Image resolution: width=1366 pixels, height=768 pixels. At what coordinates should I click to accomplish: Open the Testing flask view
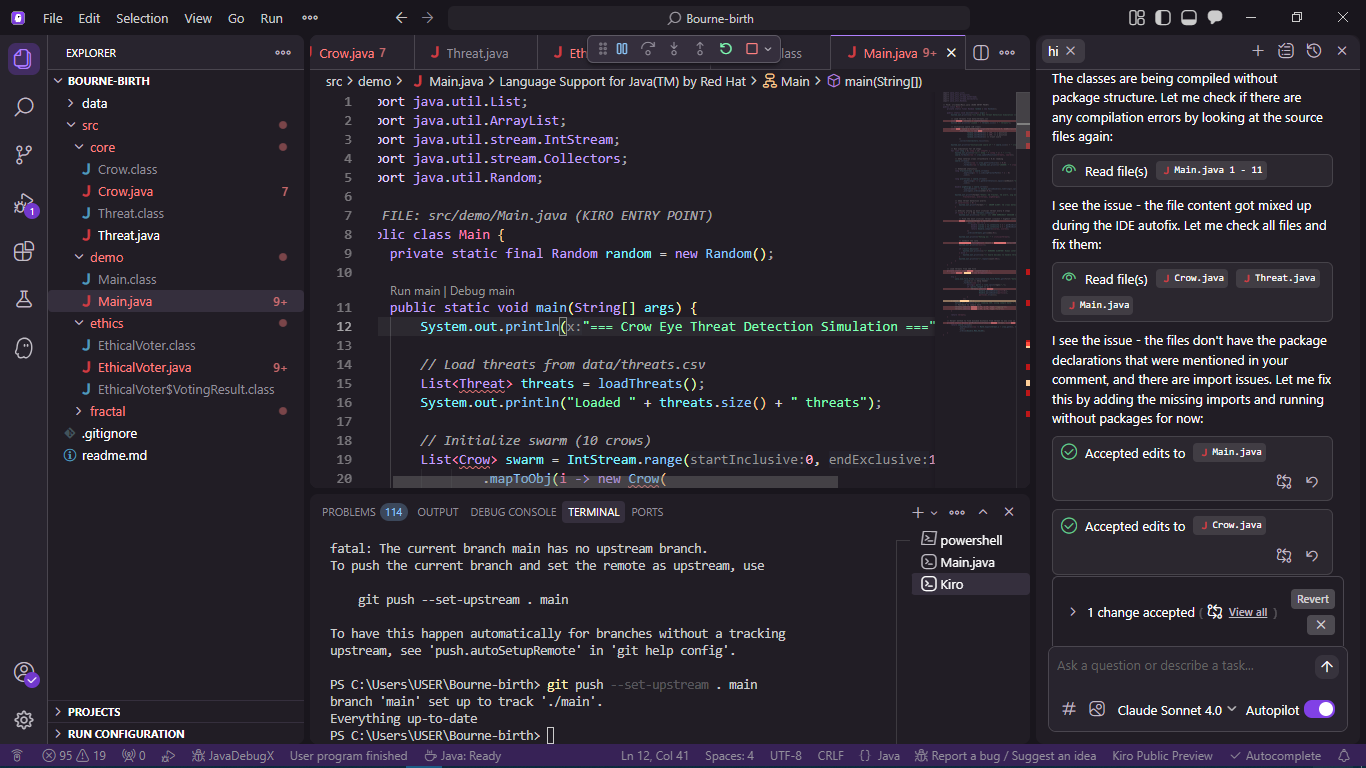pos(24,299)
